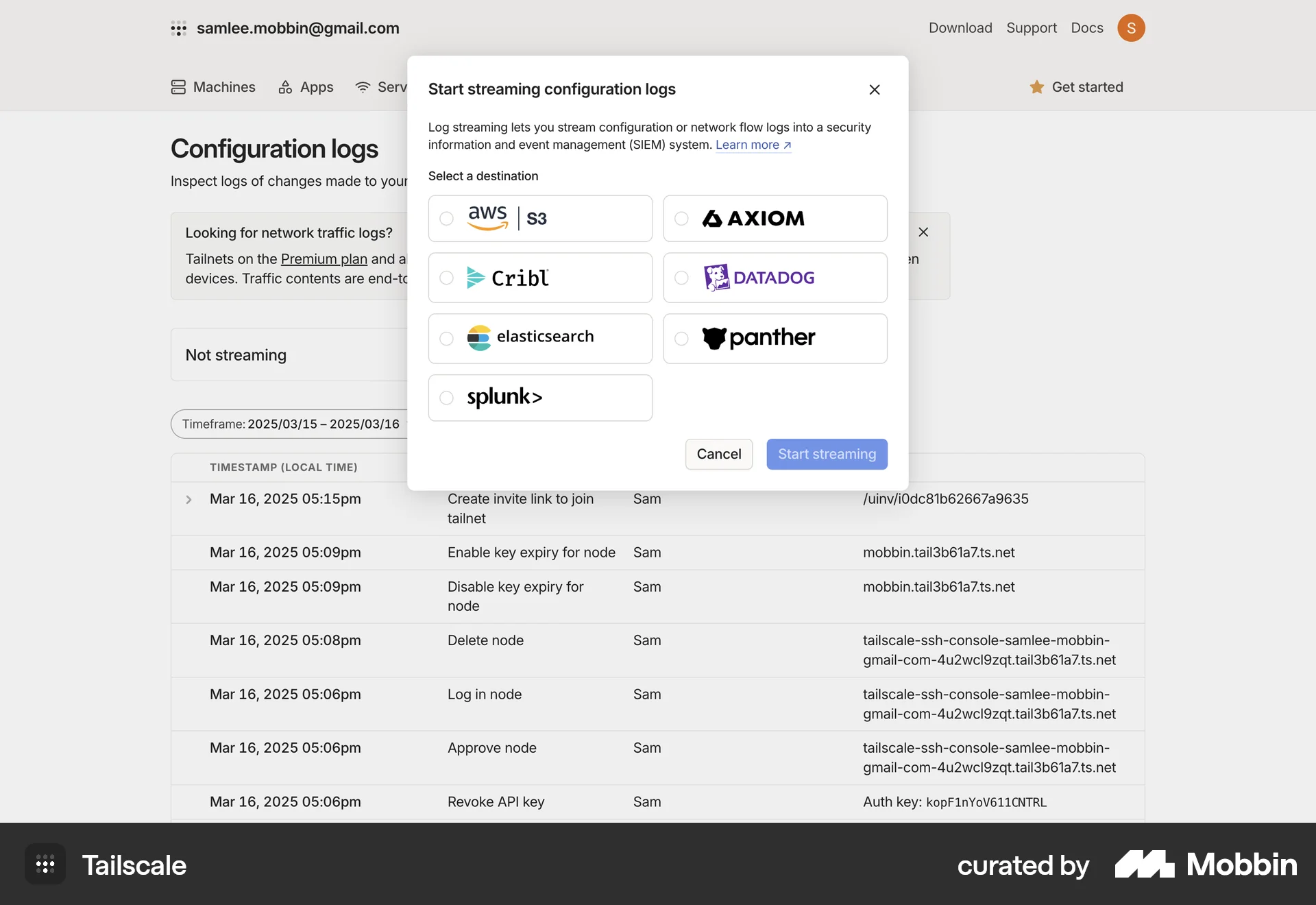Screen dimensions: 1316x905
Task: Open the Learn more link
Action: click(x=753, y=145)
